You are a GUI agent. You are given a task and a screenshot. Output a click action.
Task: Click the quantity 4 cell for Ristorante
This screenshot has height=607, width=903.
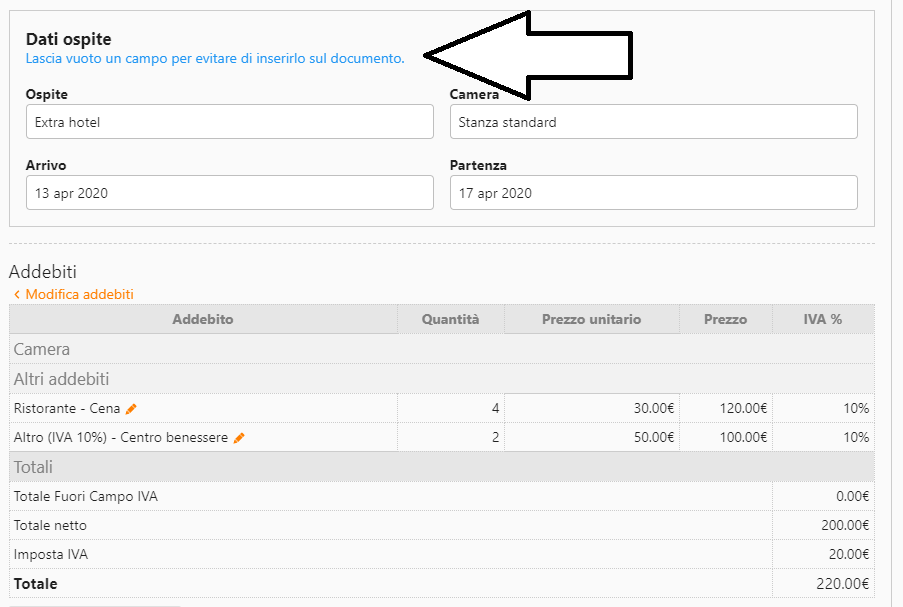pos(450,408)
